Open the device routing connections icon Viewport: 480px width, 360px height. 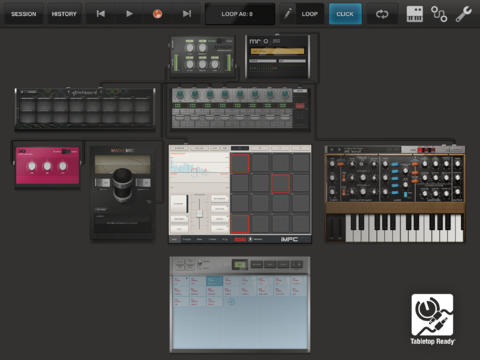pyautogui.click(x=439, y=14)
